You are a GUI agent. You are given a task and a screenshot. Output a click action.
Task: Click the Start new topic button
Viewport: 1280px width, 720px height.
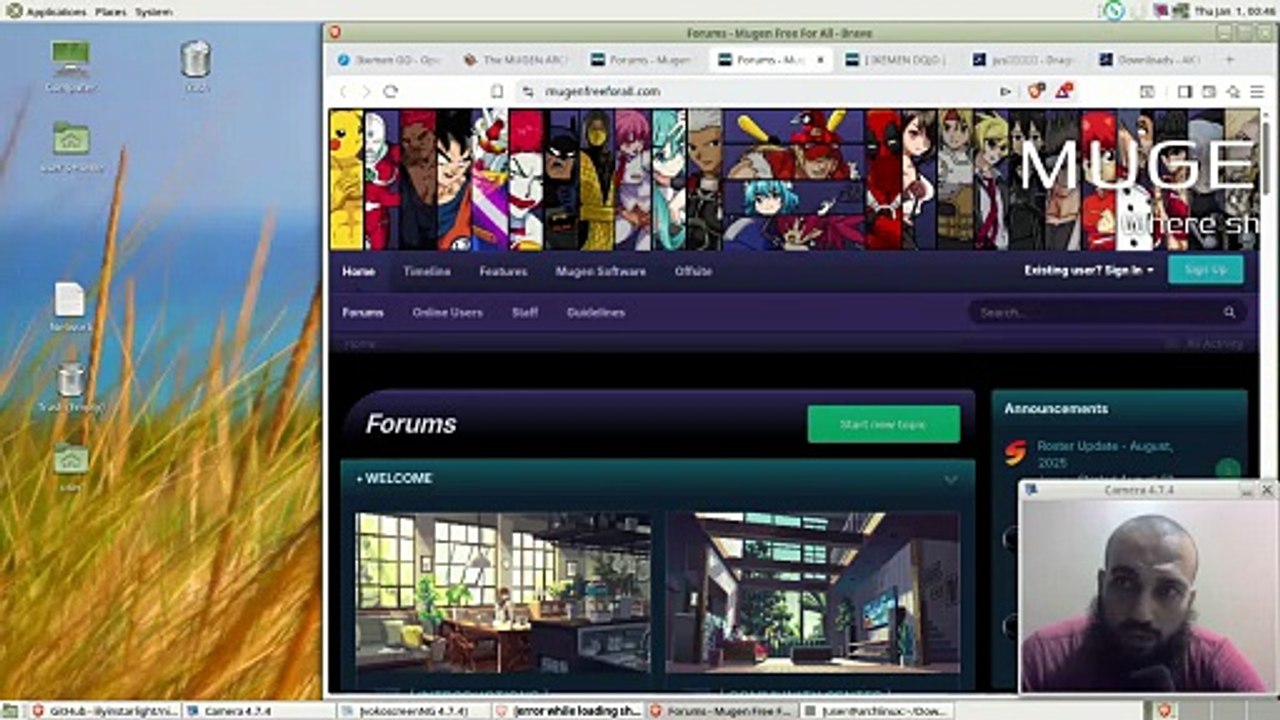coord(884,424)
